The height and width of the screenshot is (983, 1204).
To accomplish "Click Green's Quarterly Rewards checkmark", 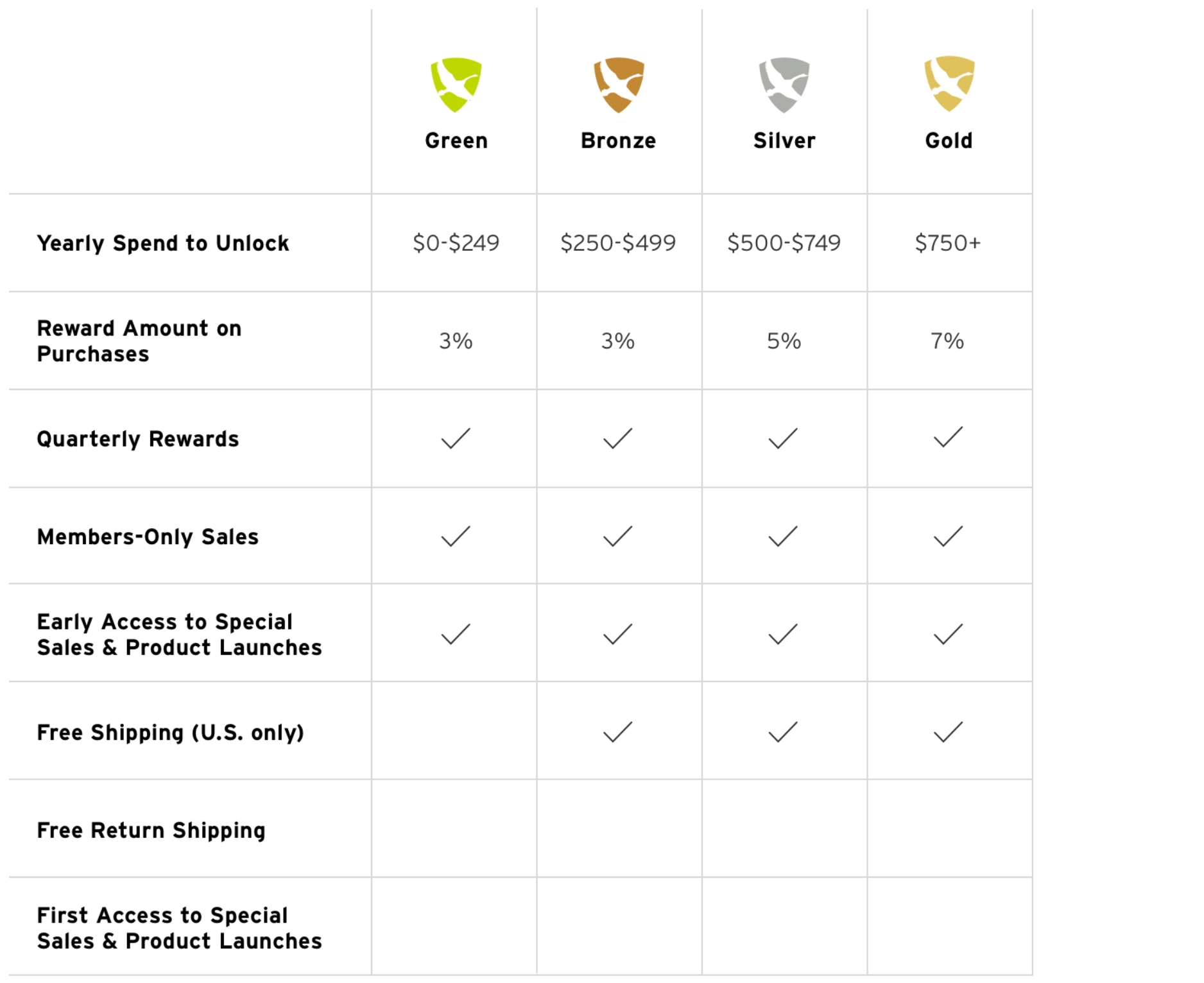I will tap(456, 438).
